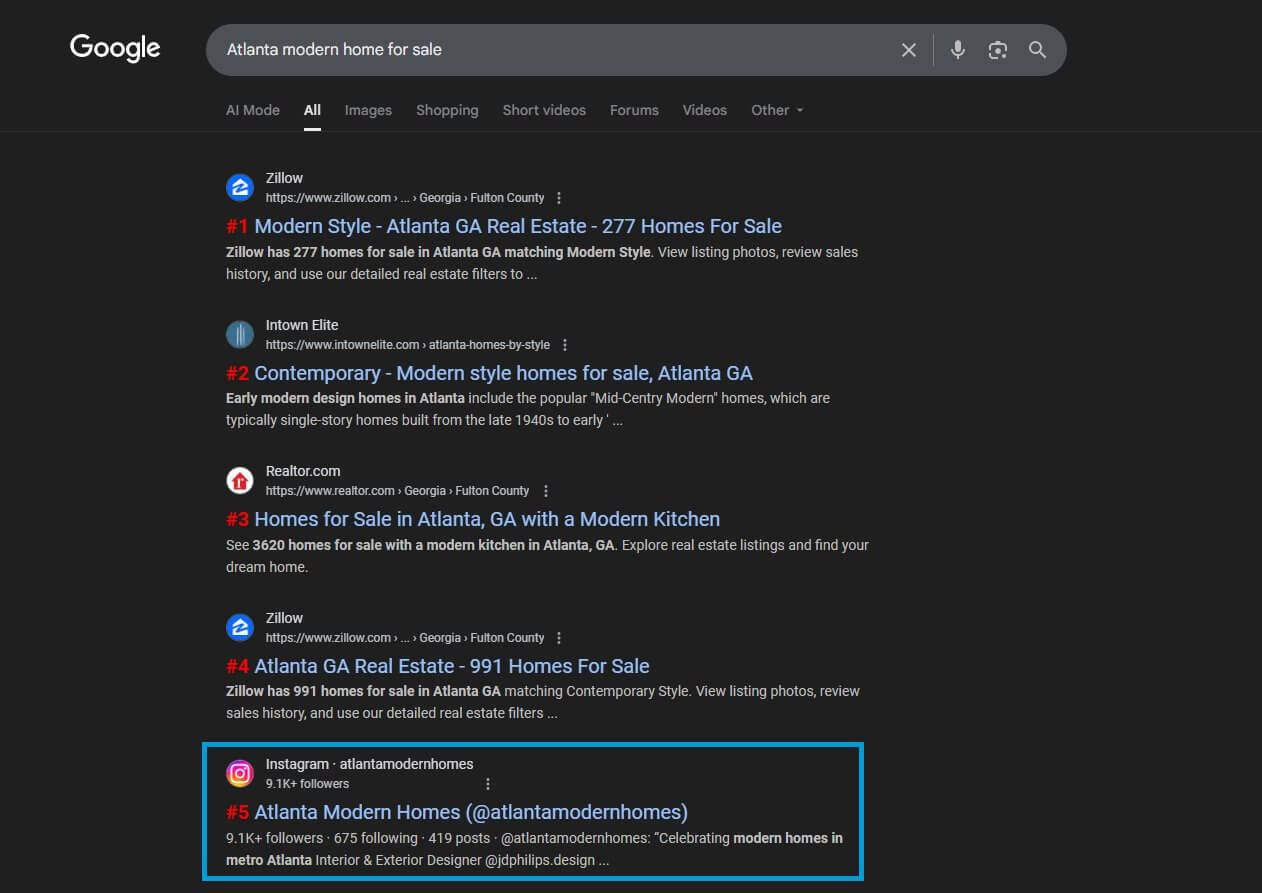Image resolution: width=1262 pixels, height=893 pixels.
Task: Click the intownelite.com URL breadcrumb
Action: click(408, 345)
